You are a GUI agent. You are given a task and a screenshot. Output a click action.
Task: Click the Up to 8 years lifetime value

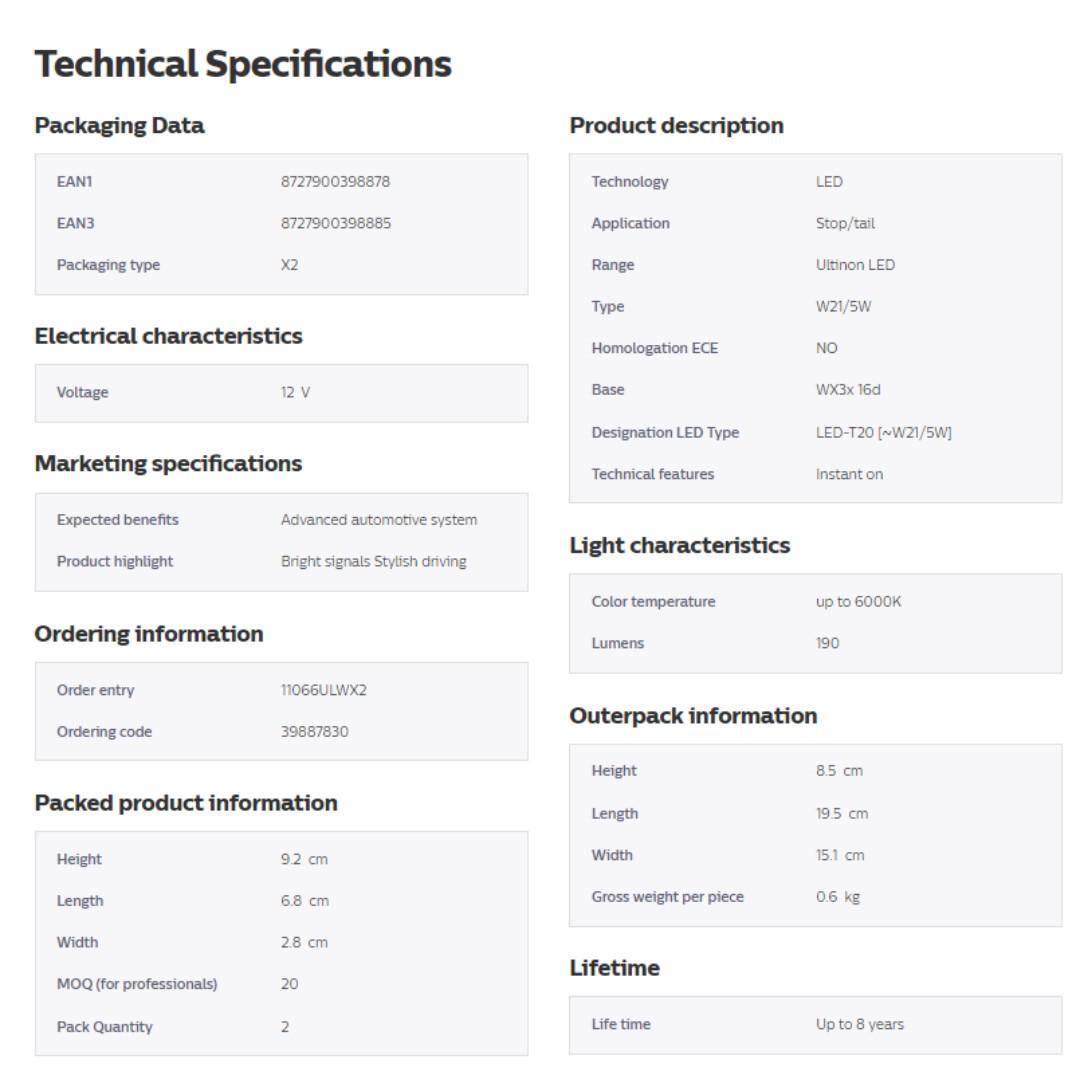click(859, 1024)
